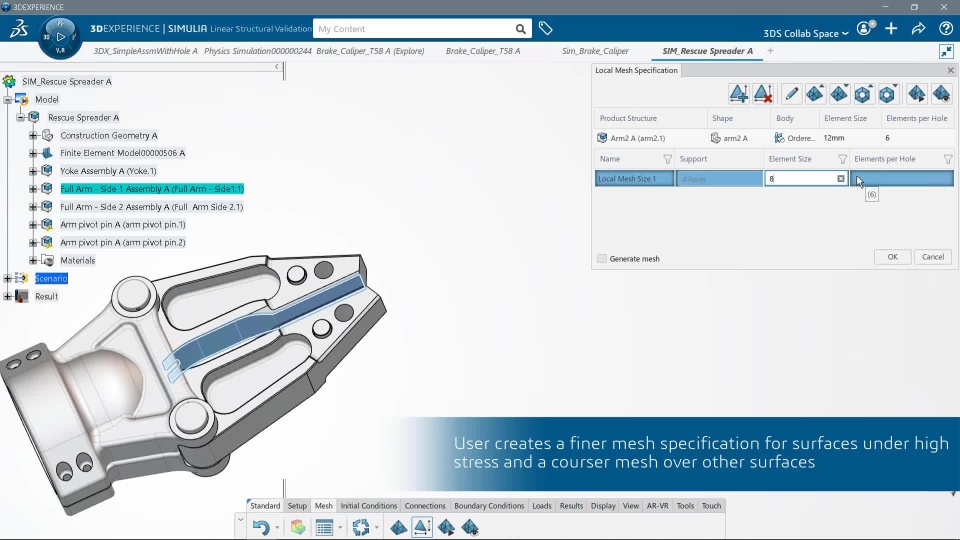Click the hexagon outline icon with down arrow
This screenshot has height=540, width=960.
(887, 94)
